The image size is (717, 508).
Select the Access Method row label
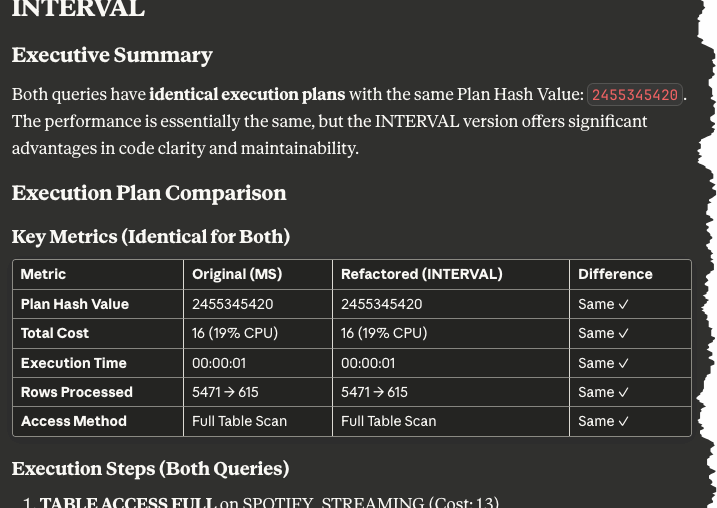[x=73, y=421]
